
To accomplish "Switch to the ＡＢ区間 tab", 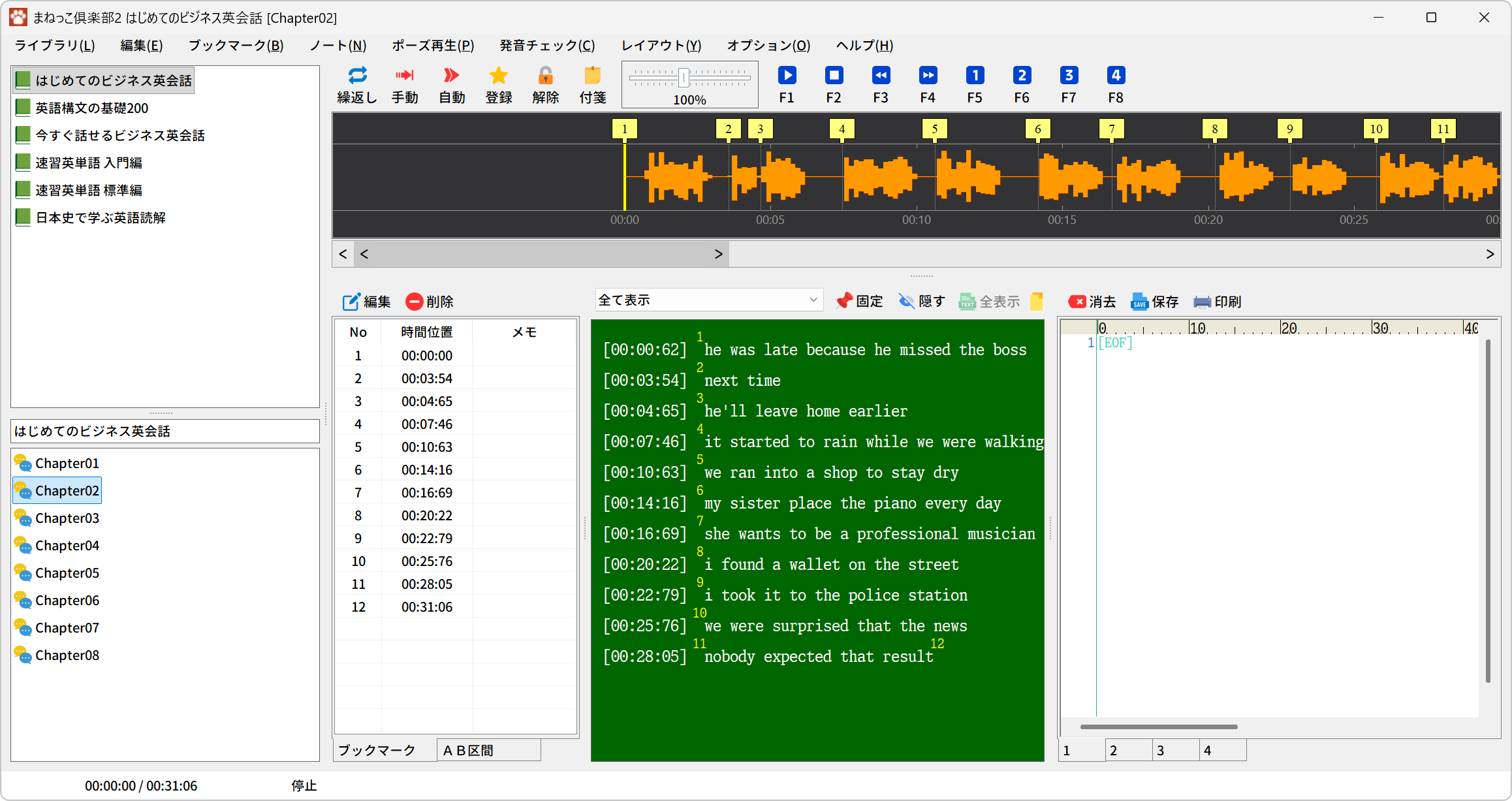I will 489,750.
